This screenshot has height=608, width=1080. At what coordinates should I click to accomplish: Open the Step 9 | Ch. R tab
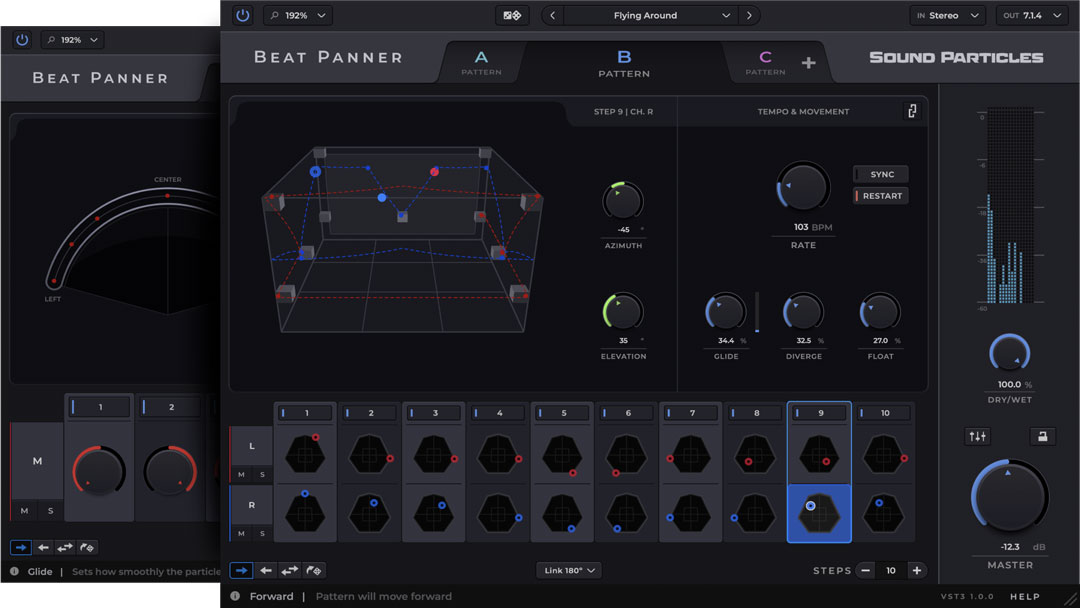click(623, 112)
